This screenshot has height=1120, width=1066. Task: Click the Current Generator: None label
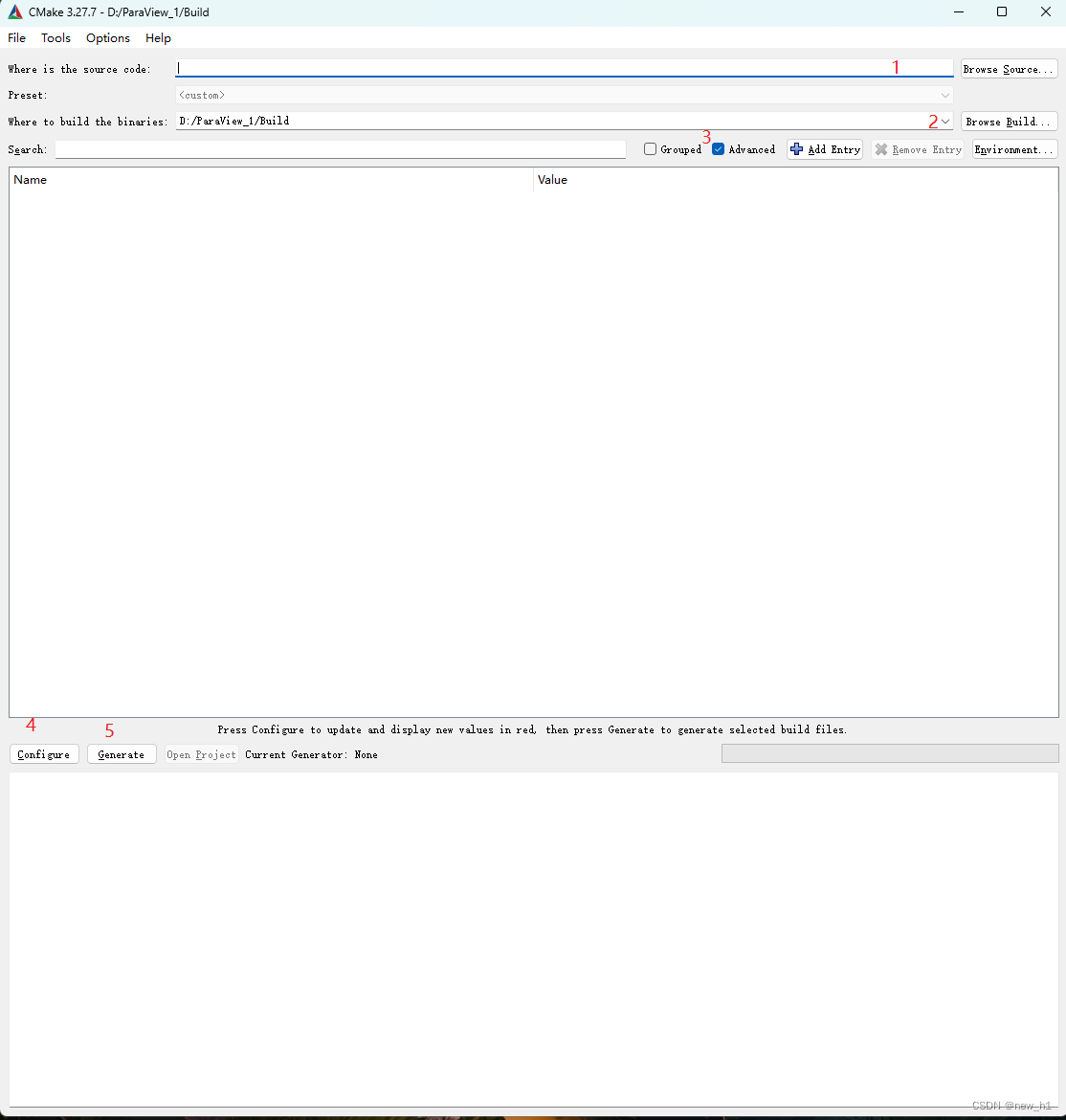pos(311,755)
